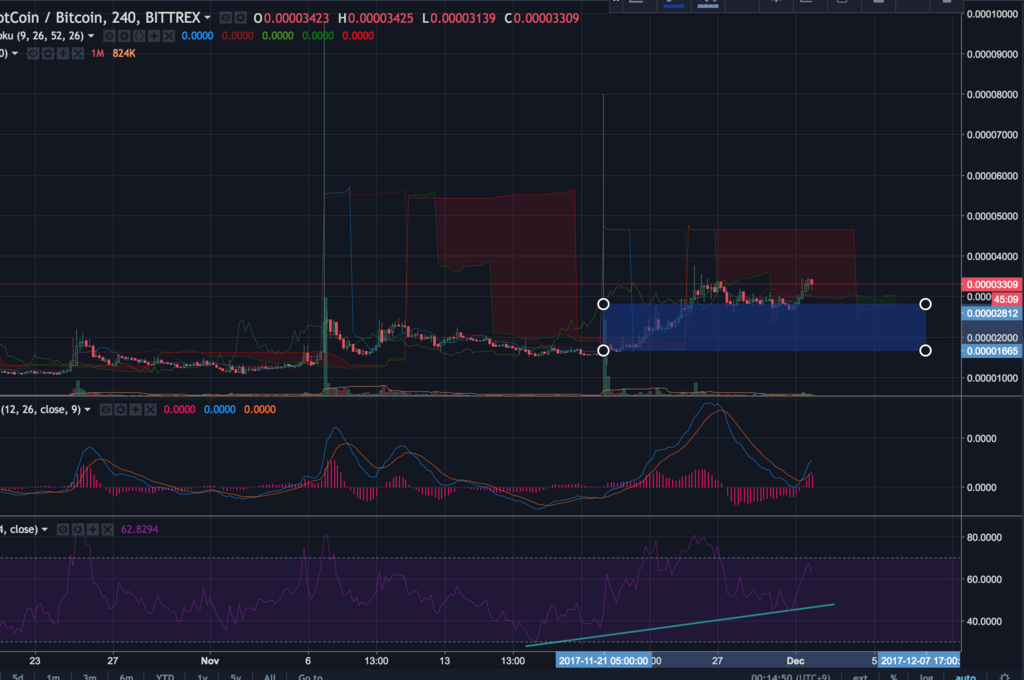1024x680 pixels.
Task: Click the 0.00001665 price axis label
Action: pos(992,351)
